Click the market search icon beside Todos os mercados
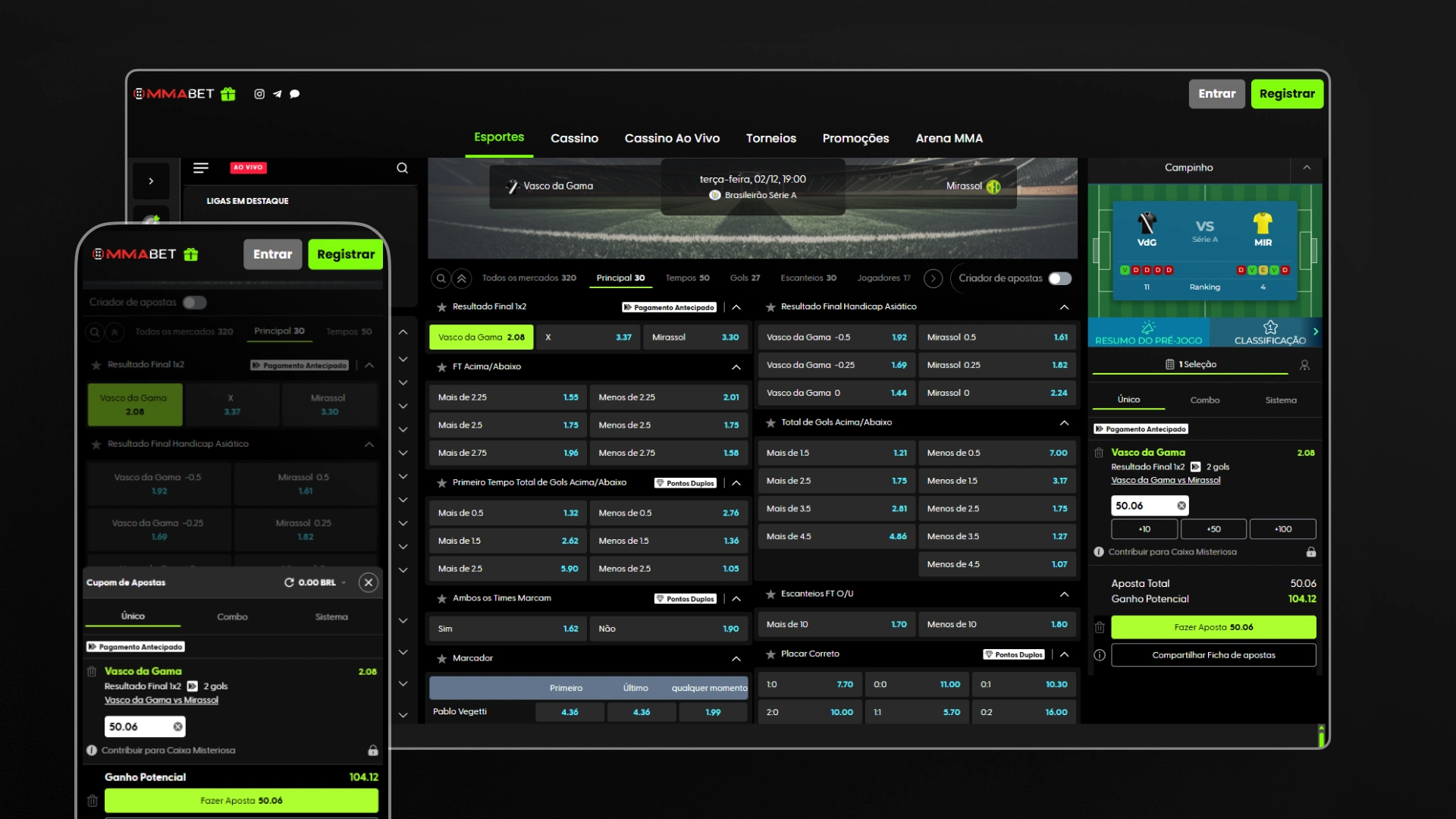The image size is (1456, 819). click(441, 278)
